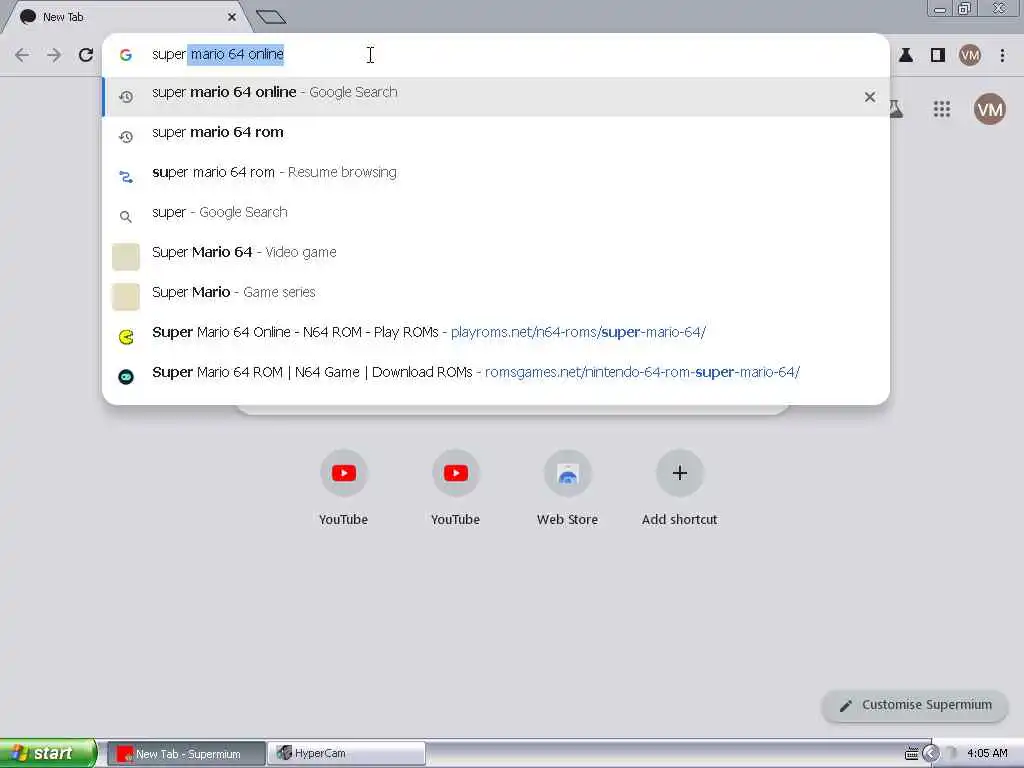Open the Google apps grid

pos(942,109)
